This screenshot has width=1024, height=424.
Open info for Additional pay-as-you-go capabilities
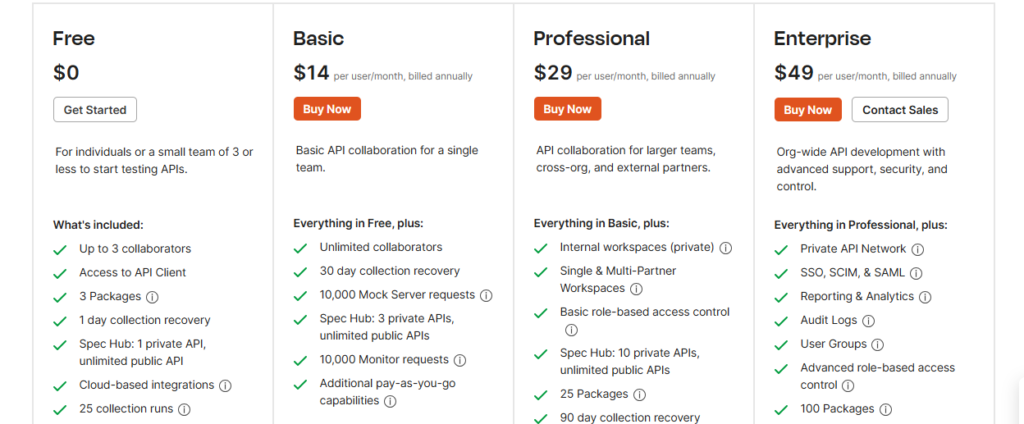coord(390,402)
